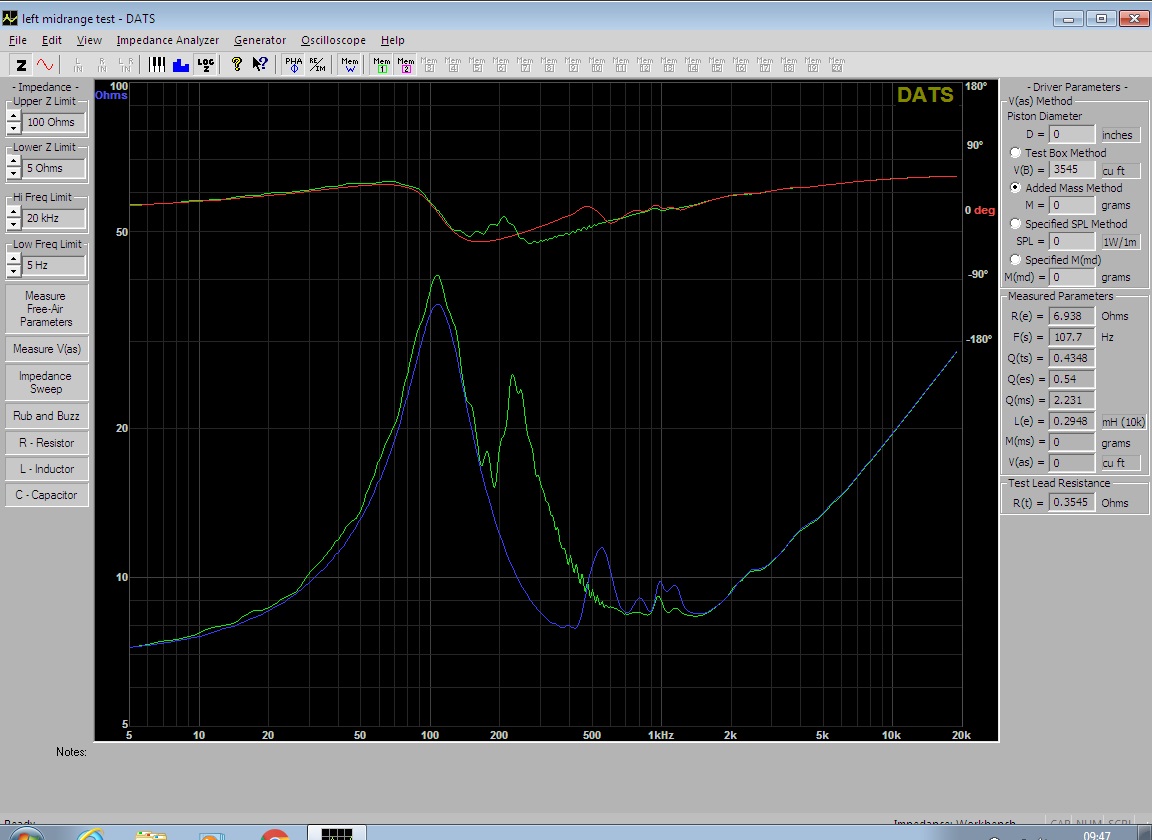Start an Impedance Sweep

point(46,382)
